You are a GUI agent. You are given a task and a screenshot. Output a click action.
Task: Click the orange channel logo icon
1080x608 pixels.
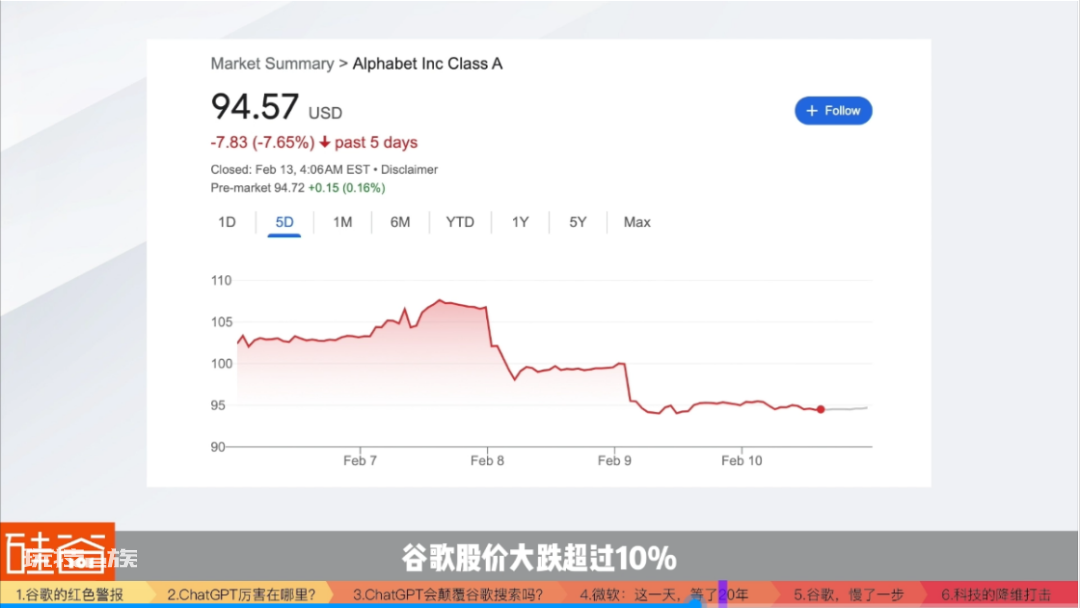click(x=58, y=552)
